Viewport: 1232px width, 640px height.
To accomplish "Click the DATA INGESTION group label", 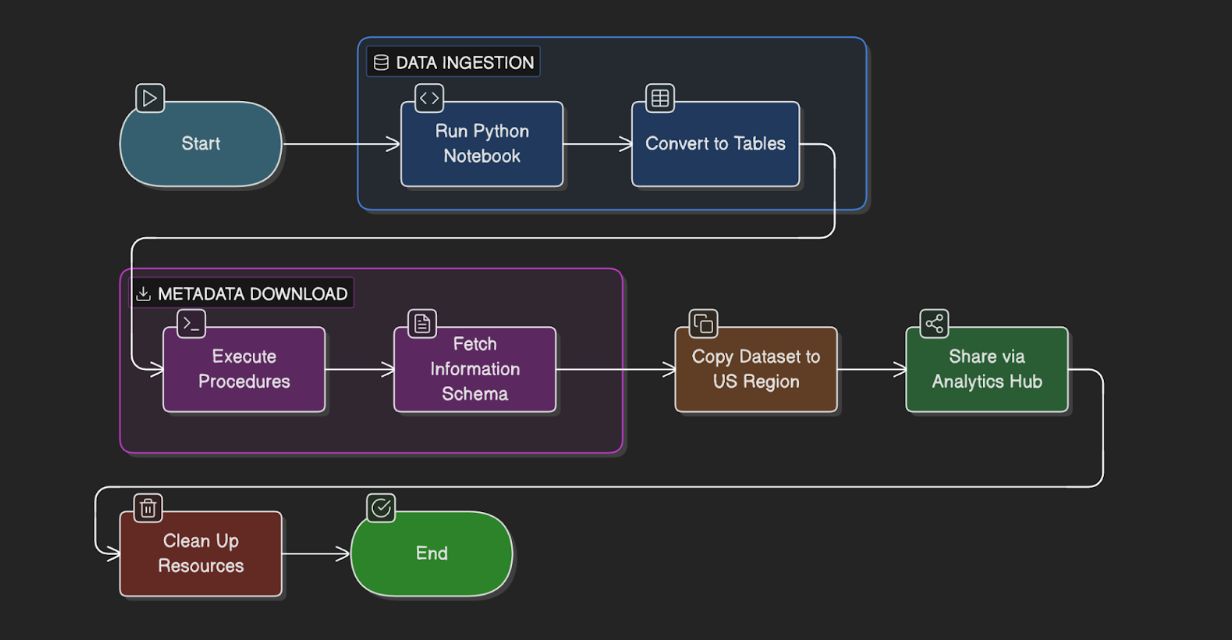I will (464, 63).
